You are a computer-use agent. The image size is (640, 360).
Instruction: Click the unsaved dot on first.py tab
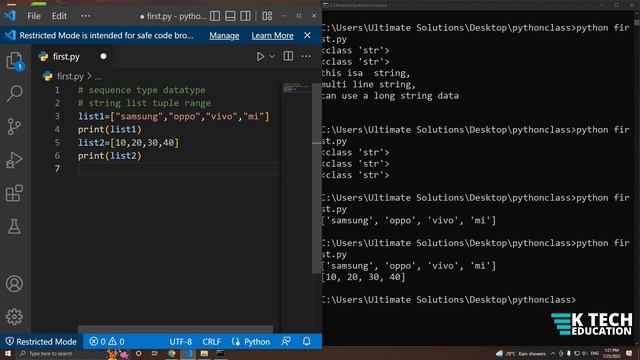tap(103, 56)
